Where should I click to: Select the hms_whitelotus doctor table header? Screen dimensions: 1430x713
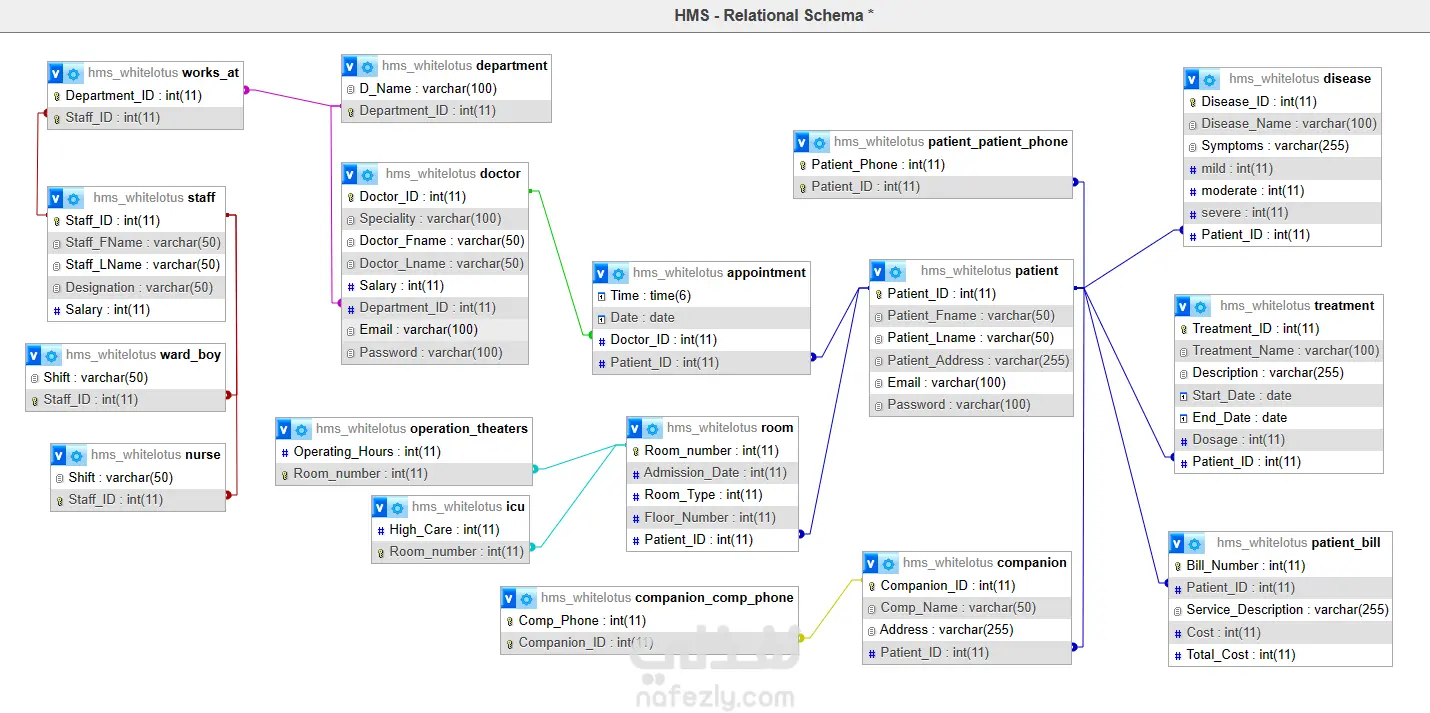(453, 174)
